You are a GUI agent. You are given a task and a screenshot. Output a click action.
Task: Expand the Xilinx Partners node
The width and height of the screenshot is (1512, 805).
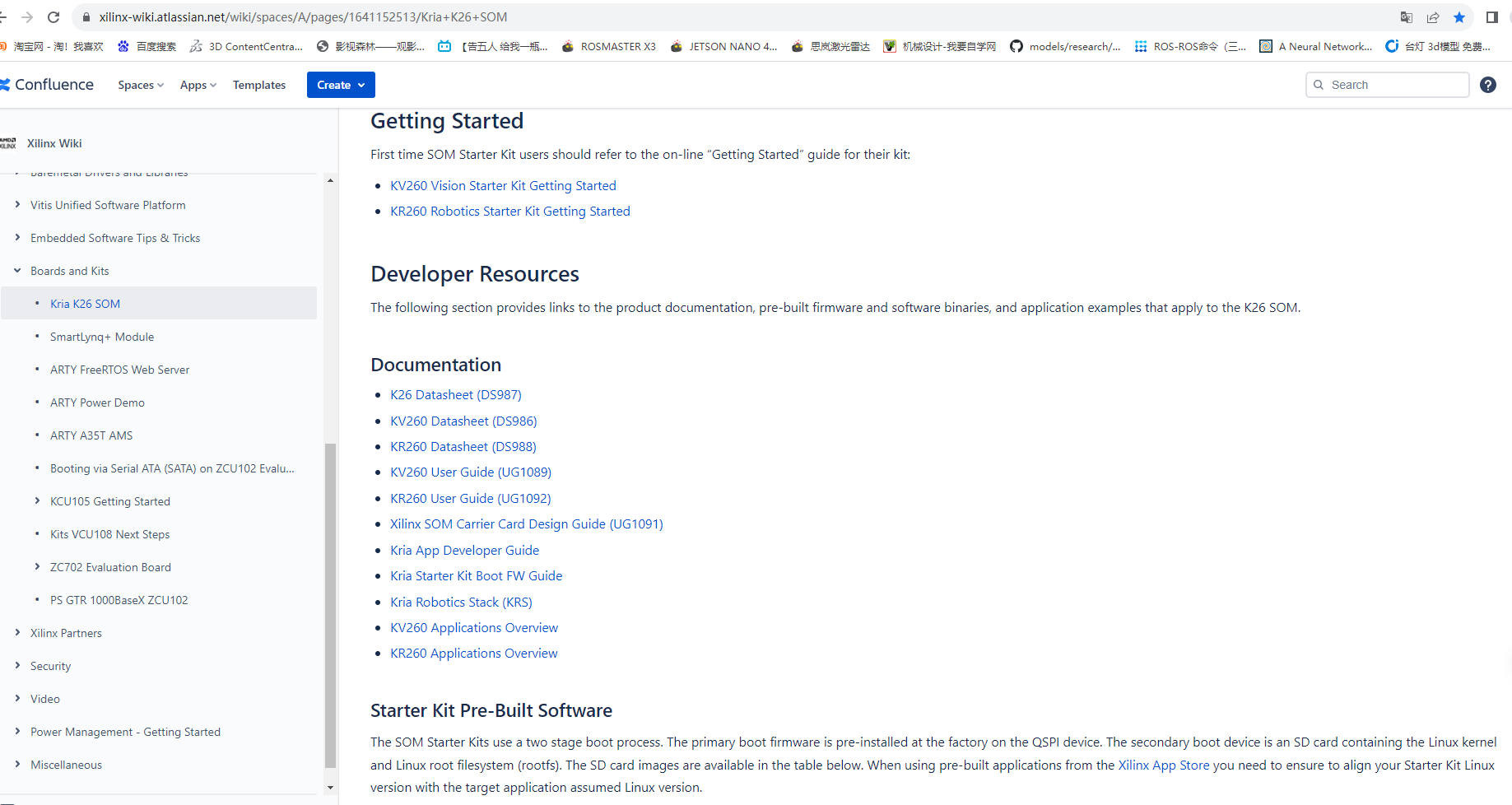pos(17,633)
